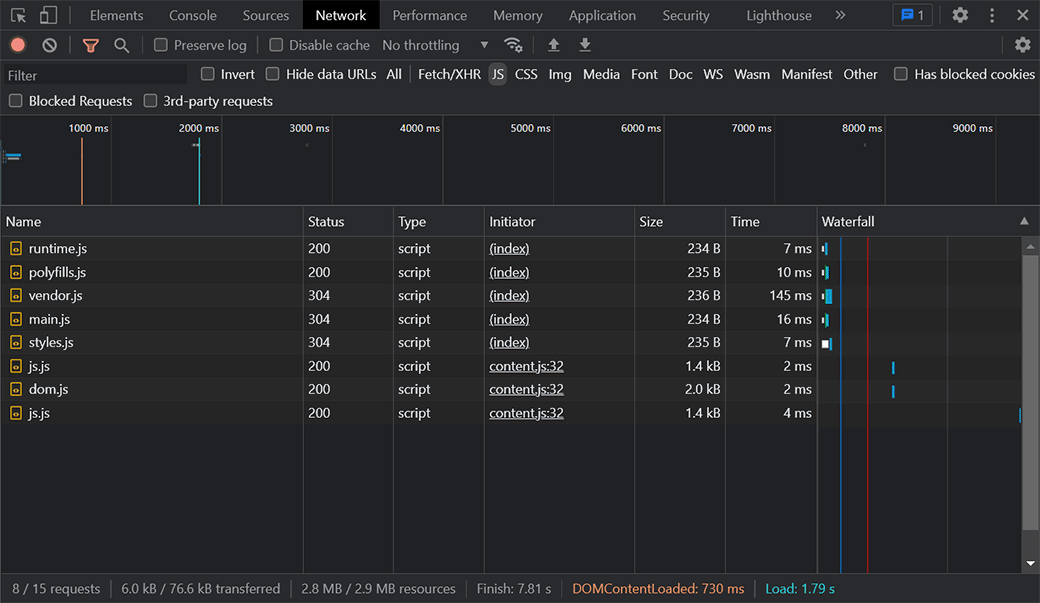Check the Disable cache option
Screen dimensions: 1040x603
click(277, 45)
